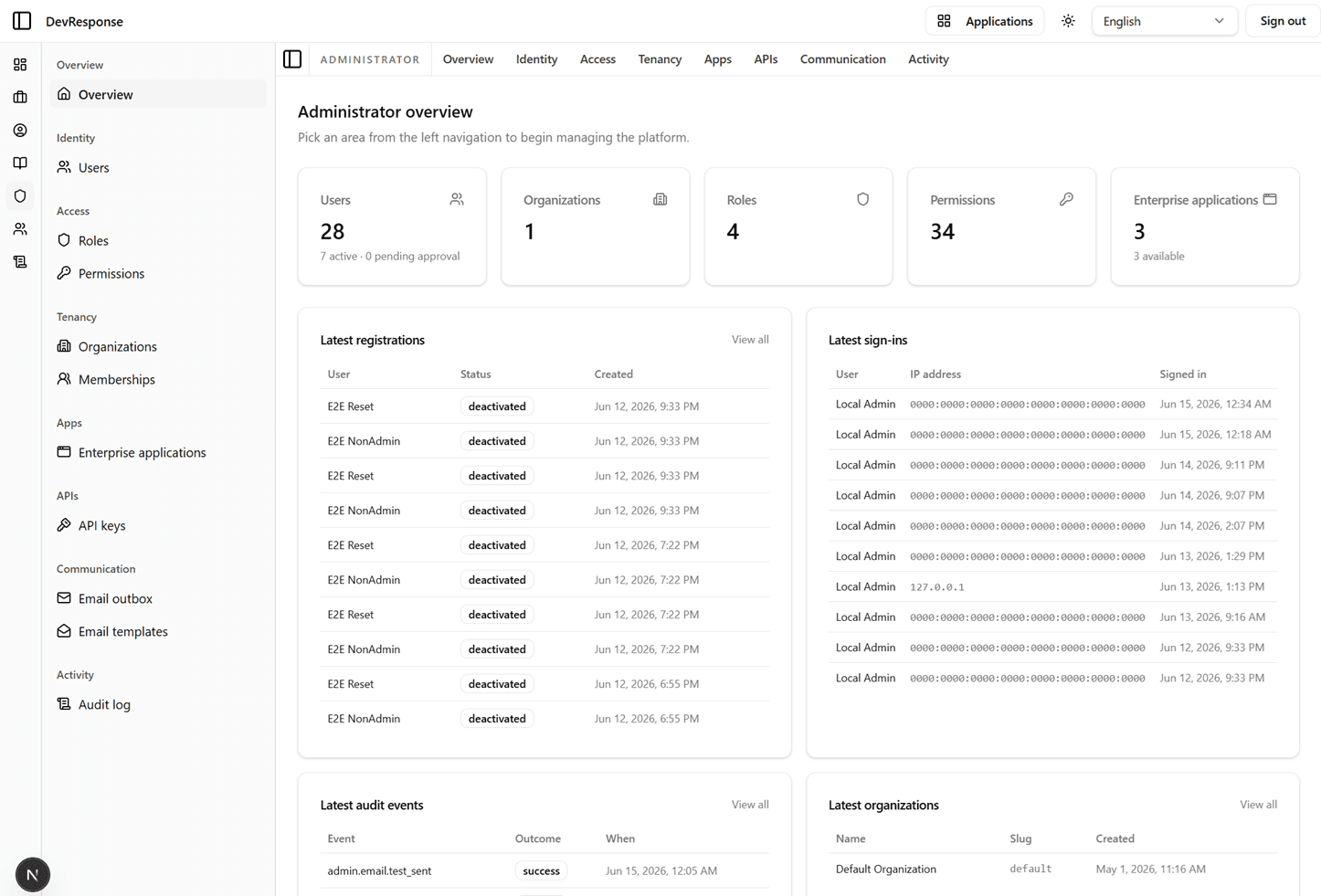Click the sign-in timestamp Jun 13, 2026, 9:16 AM
Screen dimensions: 1321x896
(x=1212, y=617)
